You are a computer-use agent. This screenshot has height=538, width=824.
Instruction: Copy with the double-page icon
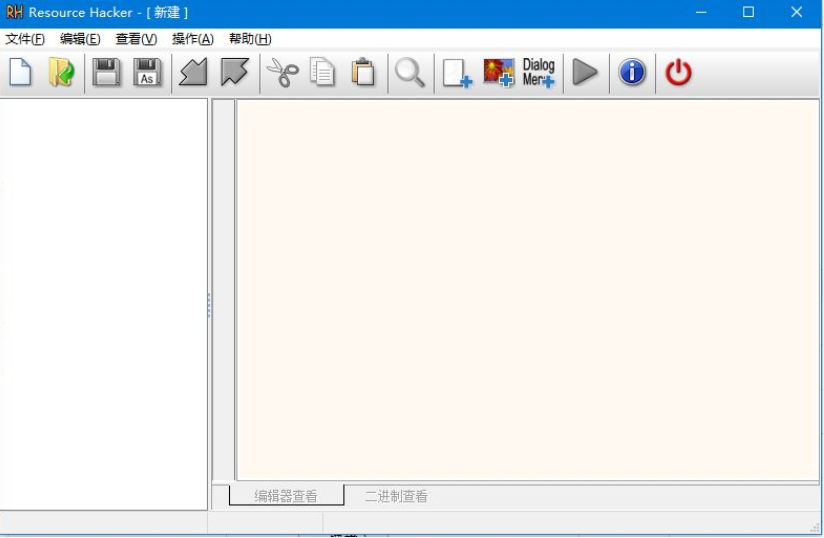pos(322,73)
